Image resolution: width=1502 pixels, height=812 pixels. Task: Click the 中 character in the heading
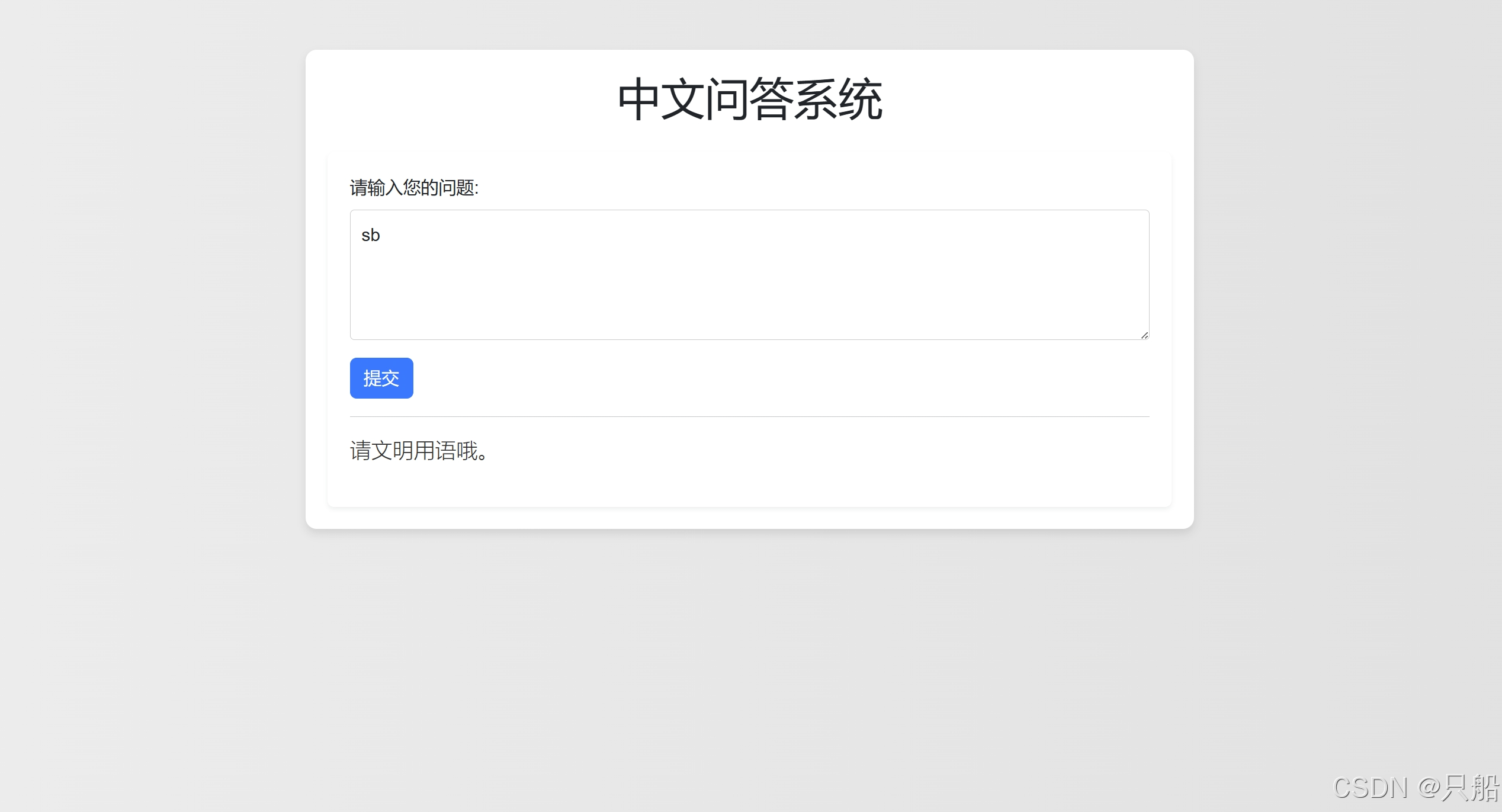pyautogui.click(x=638, y=100)
